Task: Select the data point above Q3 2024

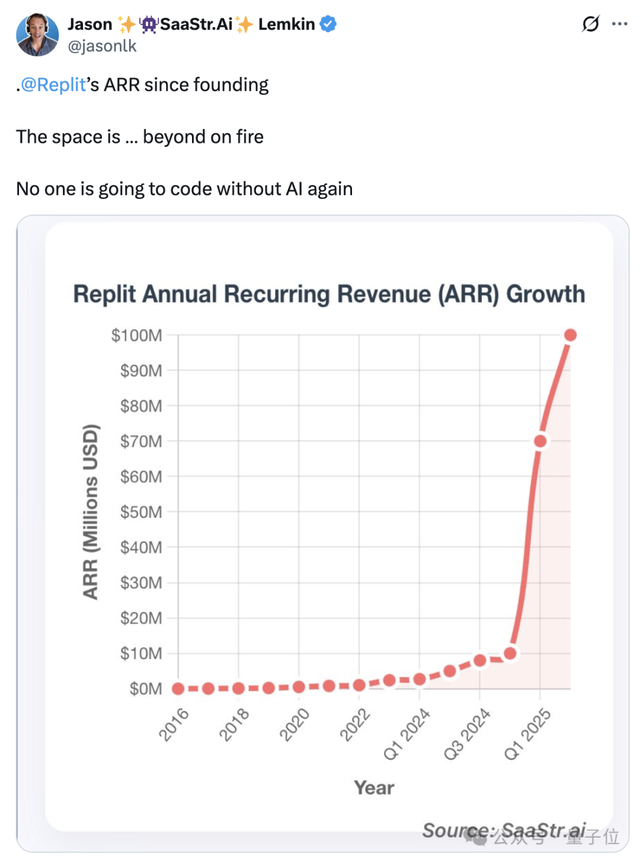Action: [x=480, y=660]
